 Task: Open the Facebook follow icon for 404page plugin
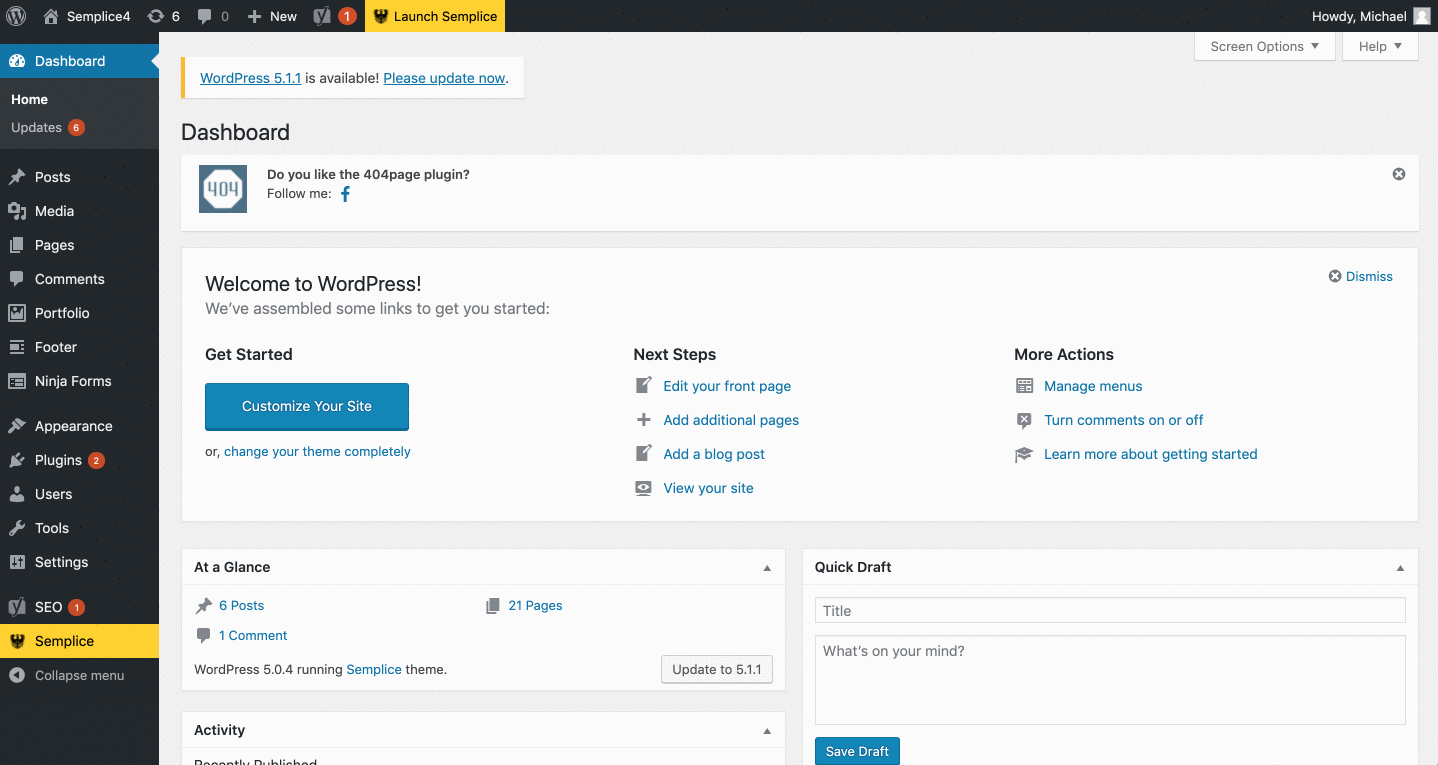tap(345, 193)
